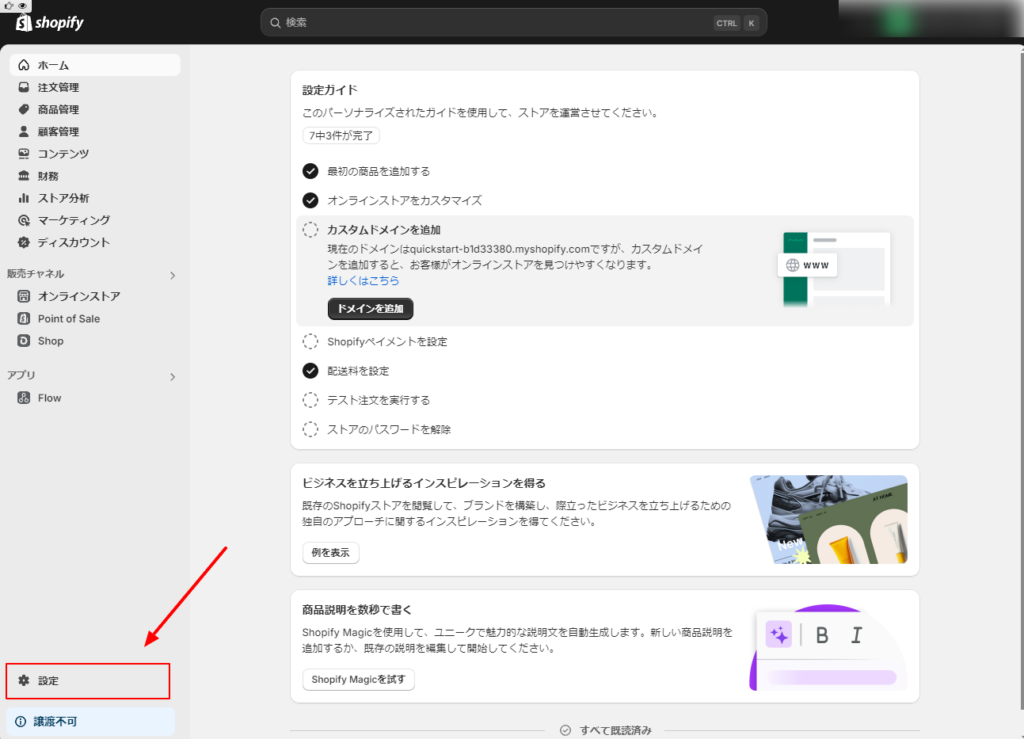Click the Bold B icon
1024x739 pixels.
[x=822, y=635]
